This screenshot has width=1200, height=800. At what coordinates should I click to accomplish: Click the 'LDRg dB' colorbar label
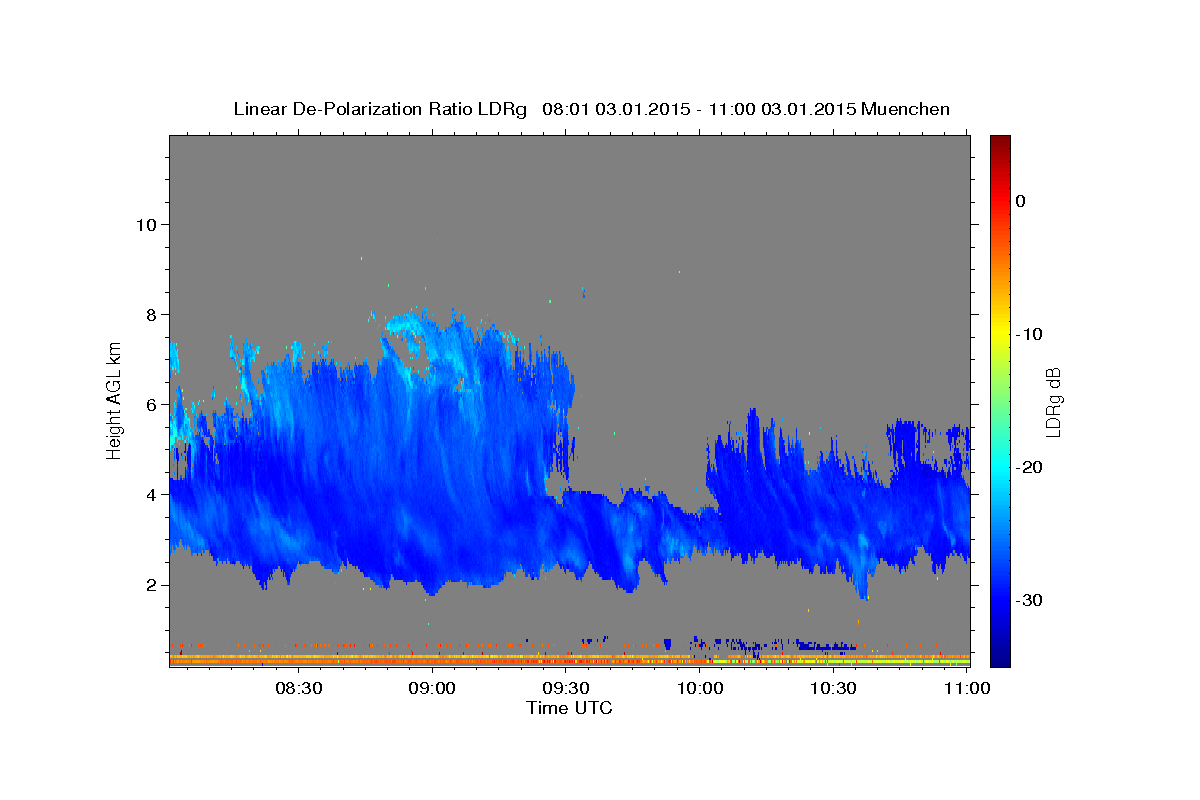point(1052,402)
